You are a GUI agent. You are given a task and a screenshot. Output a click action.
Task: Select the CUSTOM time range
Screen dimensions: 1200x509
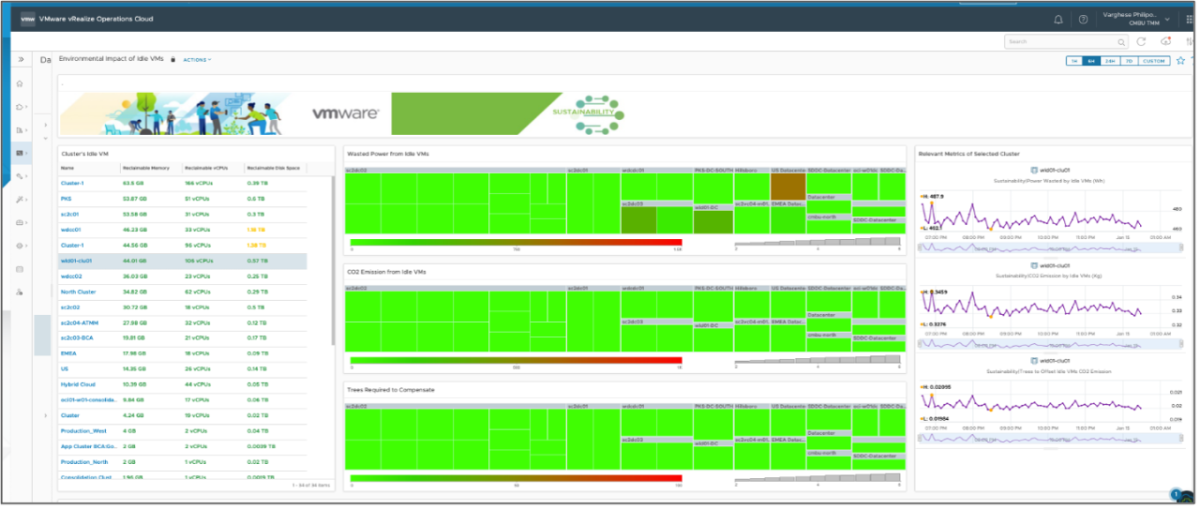[1154, 61]
